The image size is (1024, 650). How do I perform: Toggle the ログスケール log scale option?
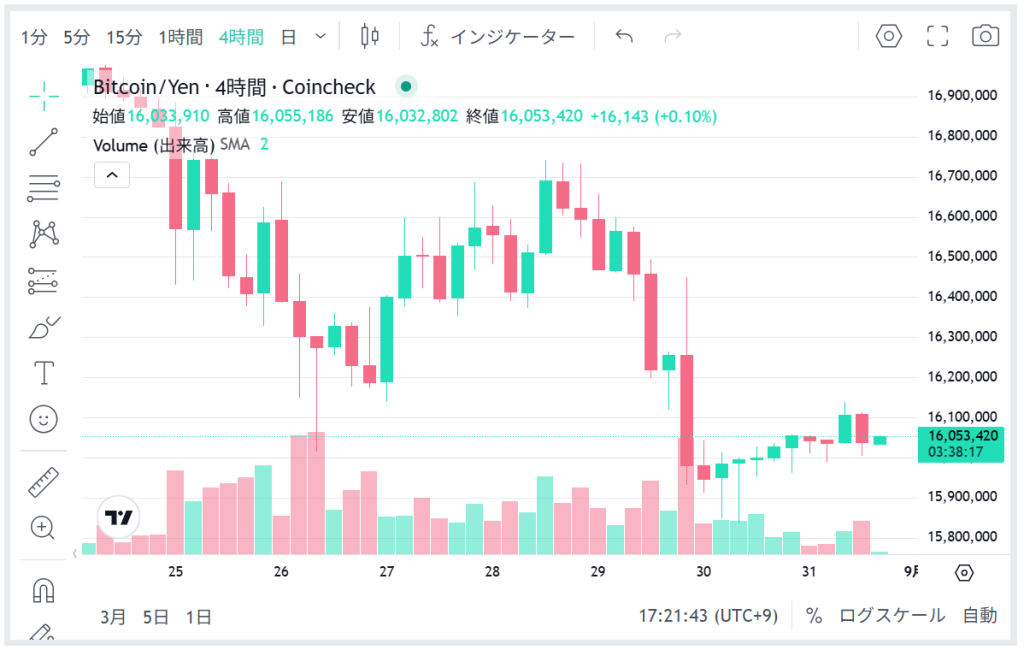coord(892,616)
